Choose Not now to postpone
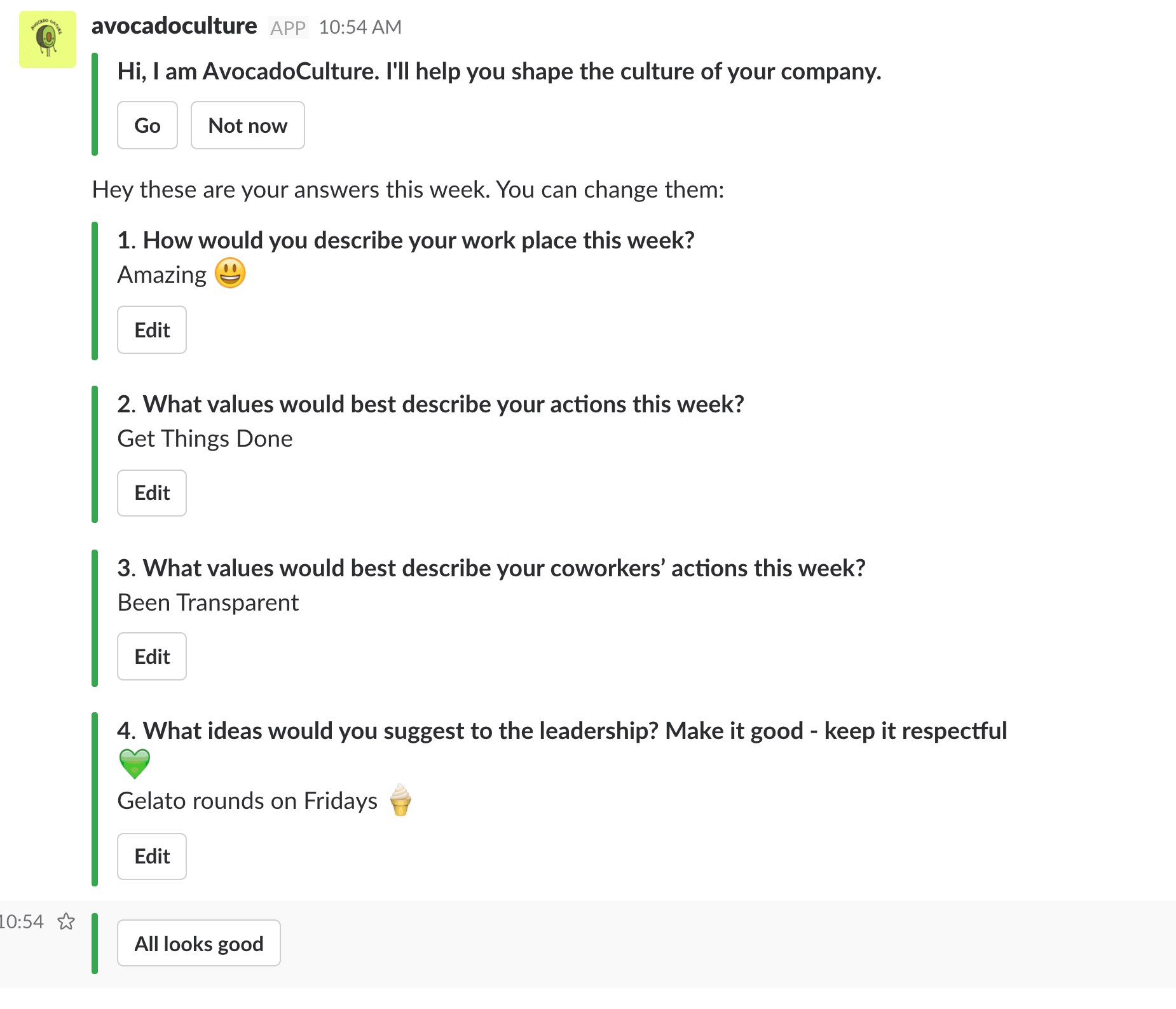This screenshot has width=1176, height=1009. [247, 126]
